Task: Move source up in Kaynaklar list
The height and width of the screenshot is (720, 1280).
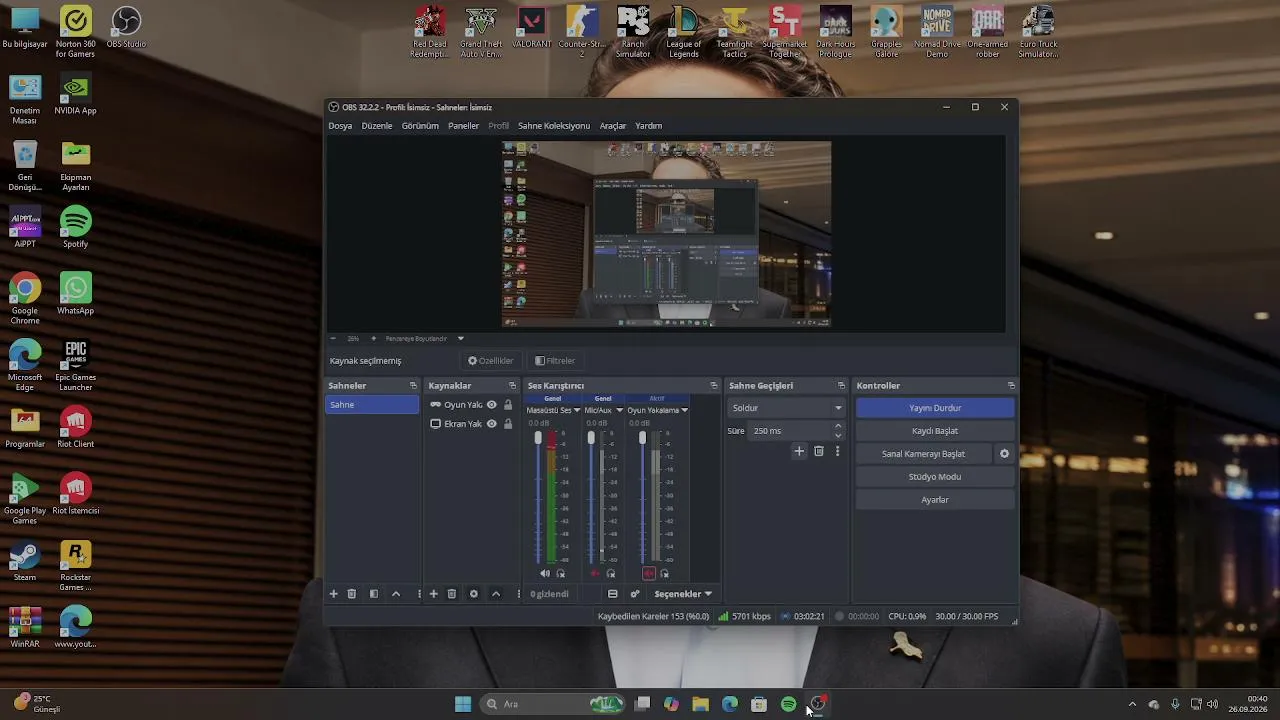Action: coord(496,594)
